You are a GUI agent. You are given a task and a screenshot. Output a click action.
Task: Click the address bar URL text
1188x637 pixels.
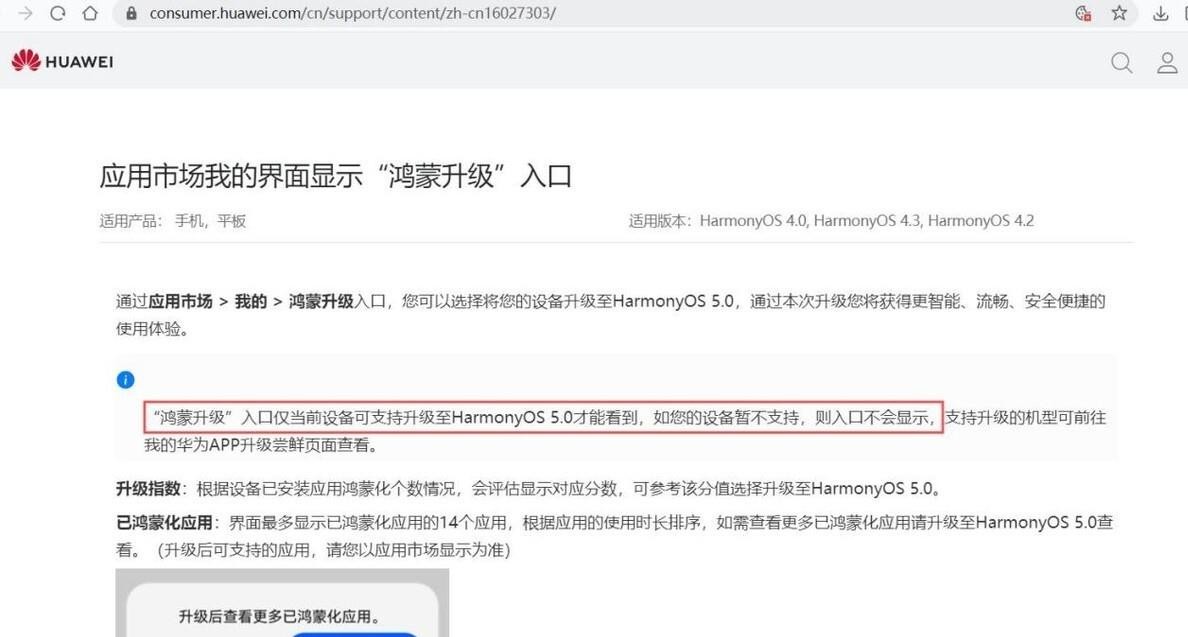[x=352, y=13]
